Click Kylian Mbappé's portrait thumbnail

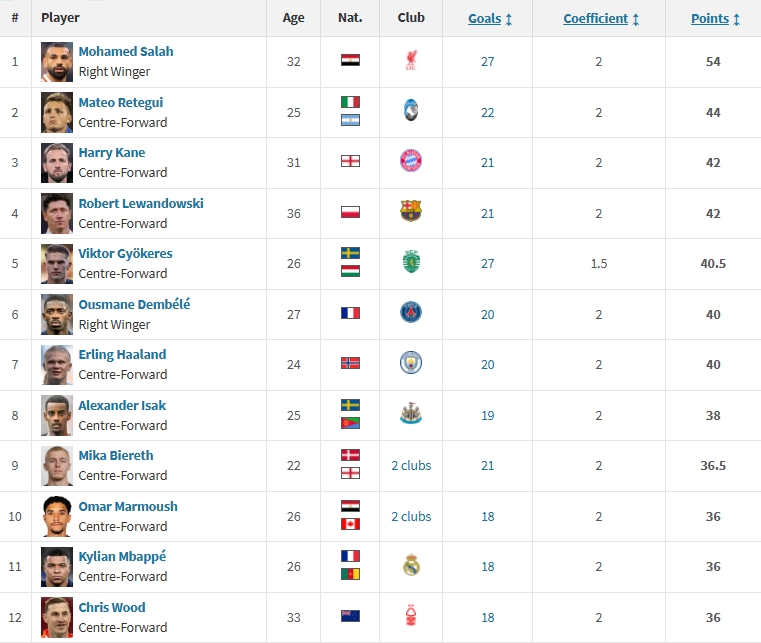pyautogui.click(x=57, y=566)
